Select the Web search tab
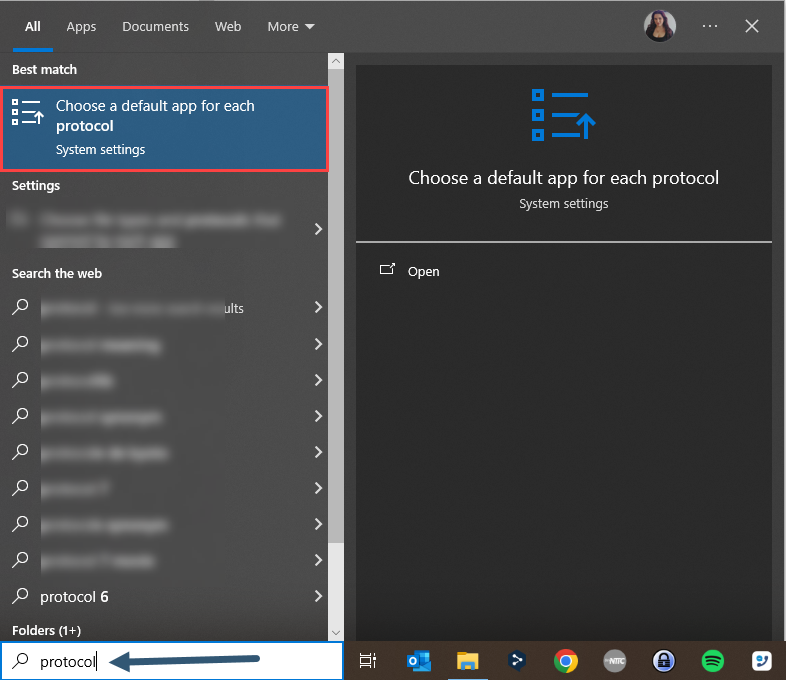786x680 pixels. point(228,27)
